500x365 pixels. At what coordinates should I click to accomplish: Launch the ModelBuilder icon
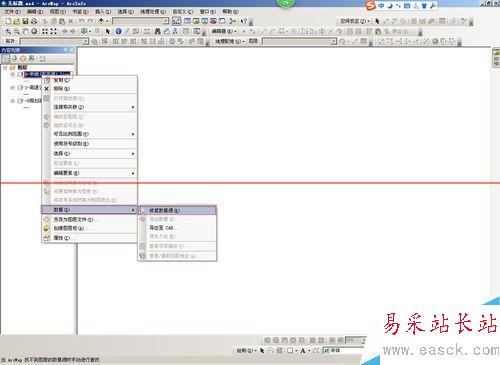233,21
